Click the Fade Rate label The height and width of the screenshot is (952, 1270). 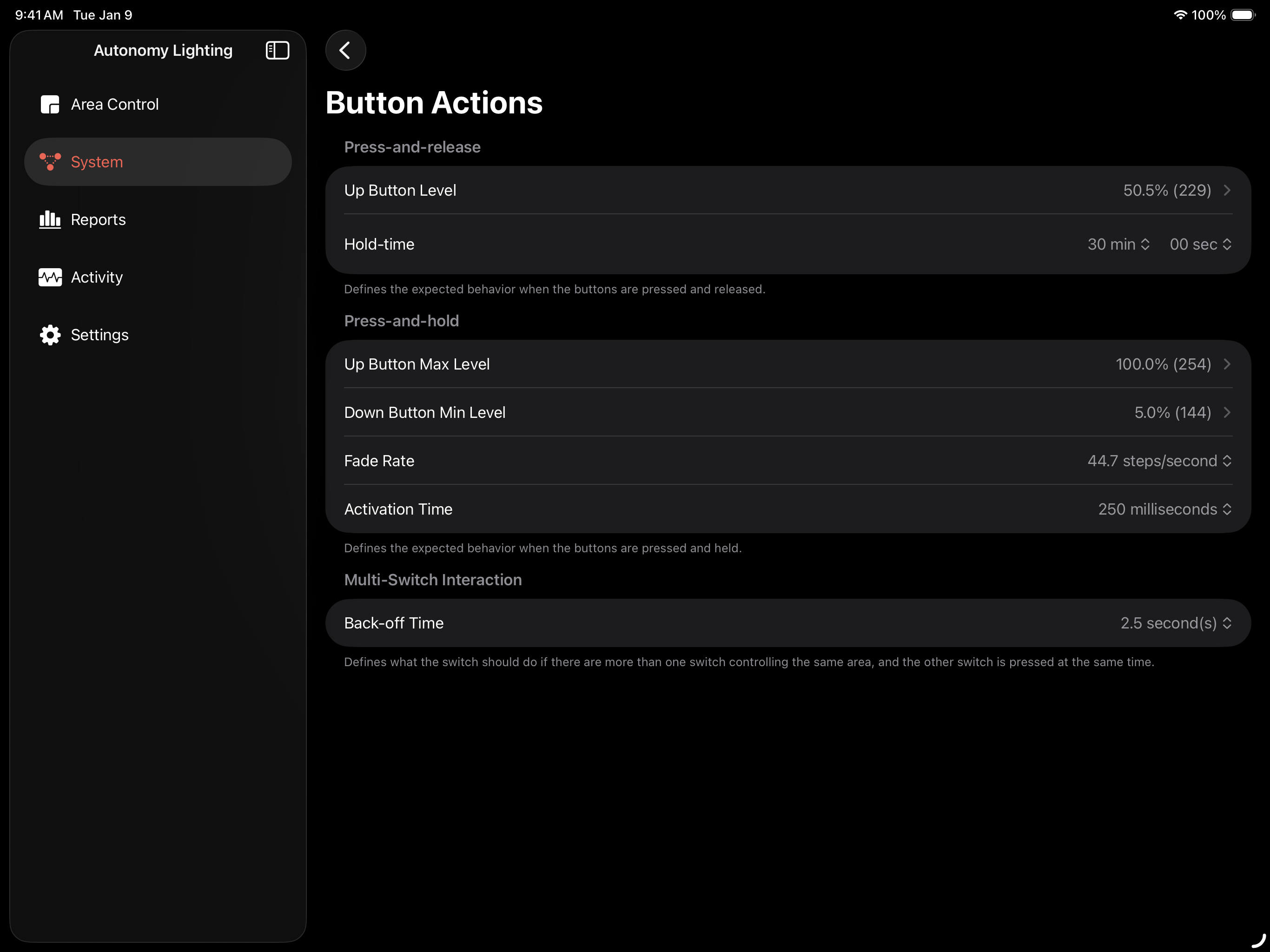[379, 461]
